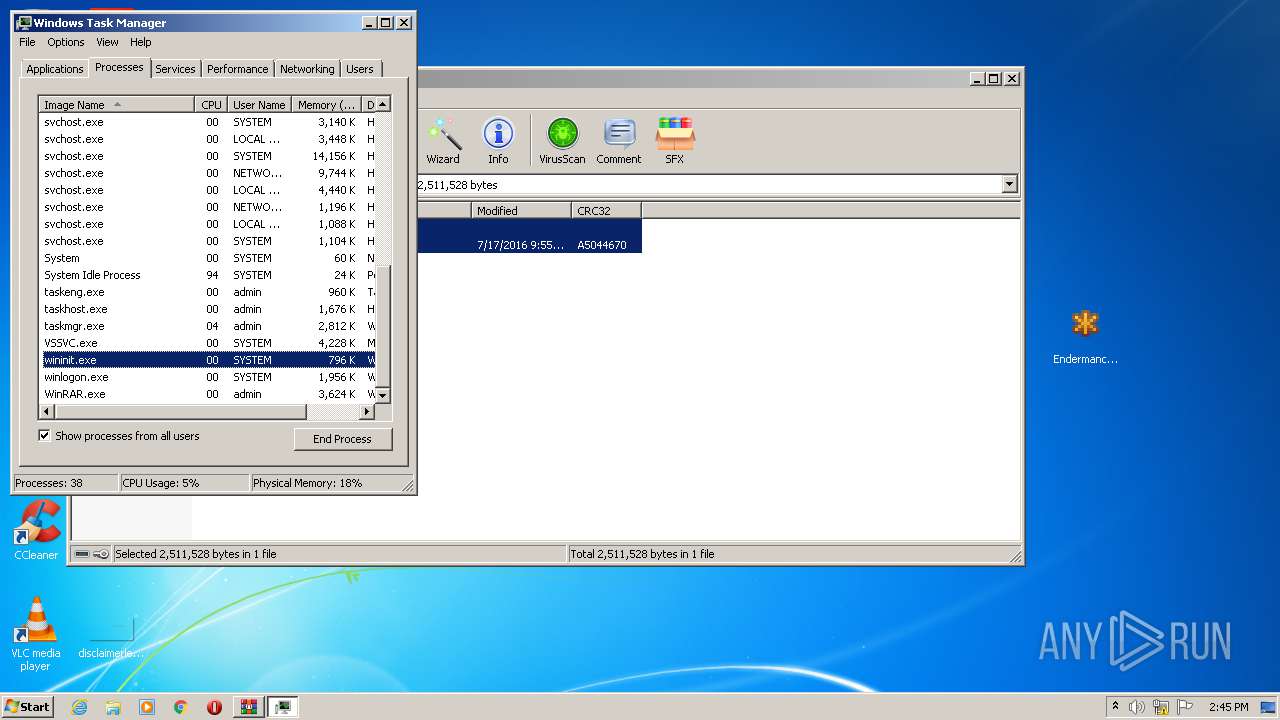The width and height of the screenshot is (1280, 720).
Task: Click the Info icon in WinRAR
Action: pyautogui.click(x=498, y=140)
